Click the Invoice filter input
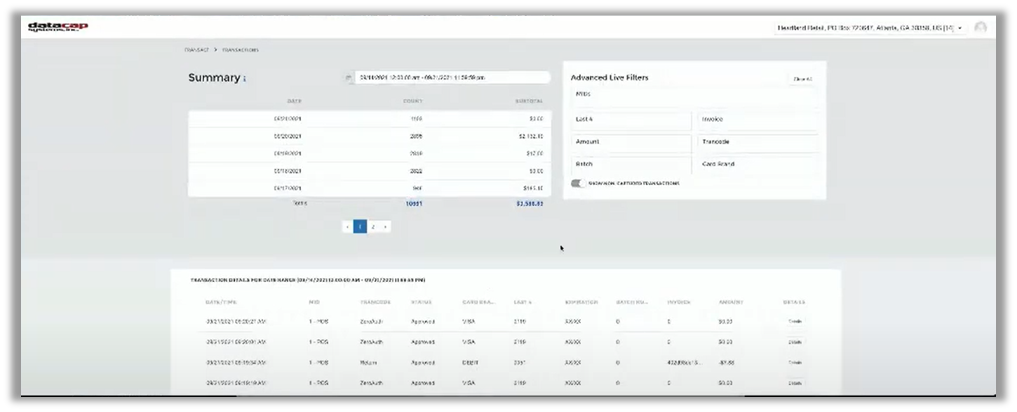Screen dimensions: 1017x412 pyautogui.click(x=757, y=120)
